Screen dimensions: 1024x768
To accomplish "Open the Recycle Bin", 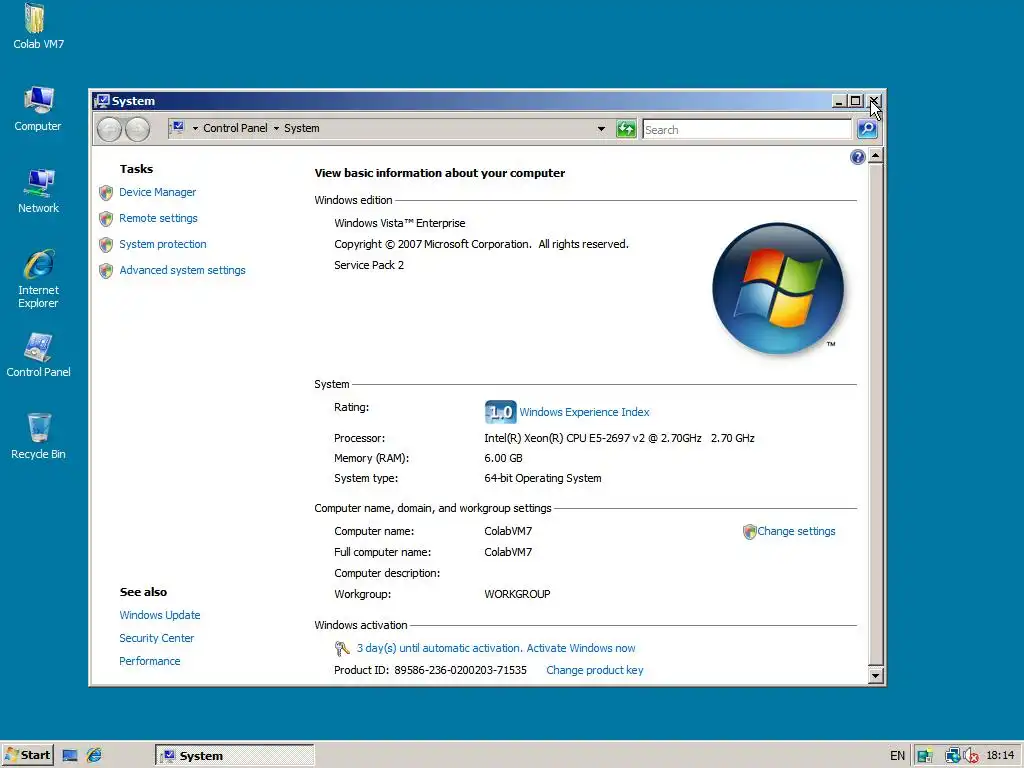I will click(38, 436).
